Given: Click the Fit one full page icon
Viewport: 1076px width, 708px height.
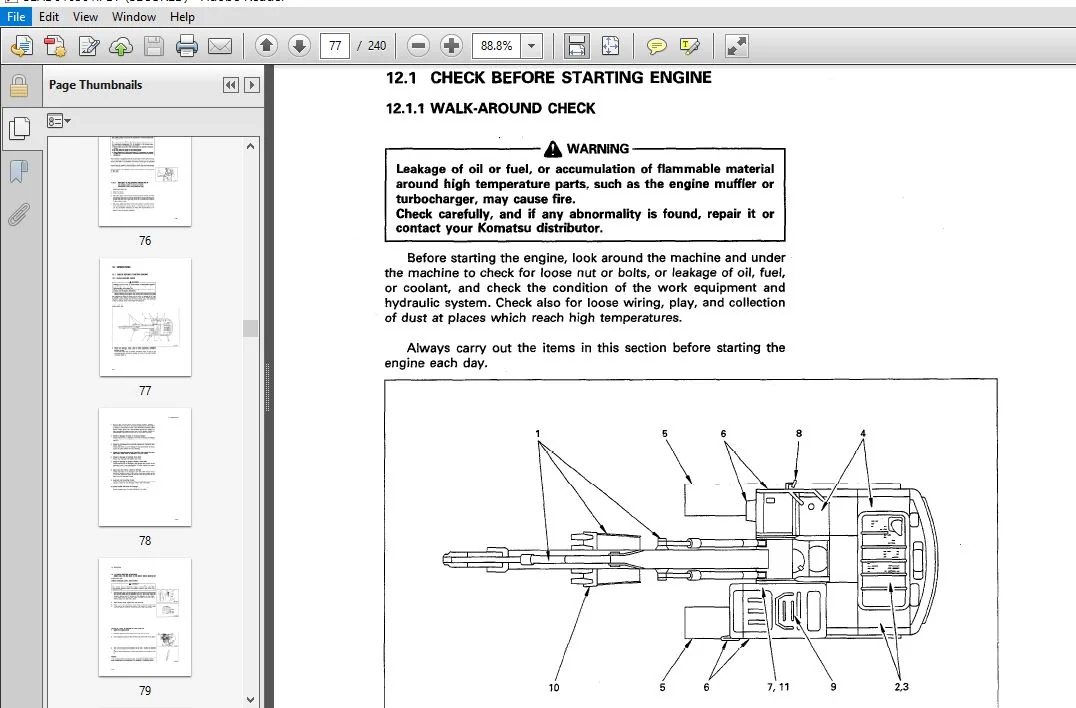Looking at the screenshot, I should coord(610,46).
